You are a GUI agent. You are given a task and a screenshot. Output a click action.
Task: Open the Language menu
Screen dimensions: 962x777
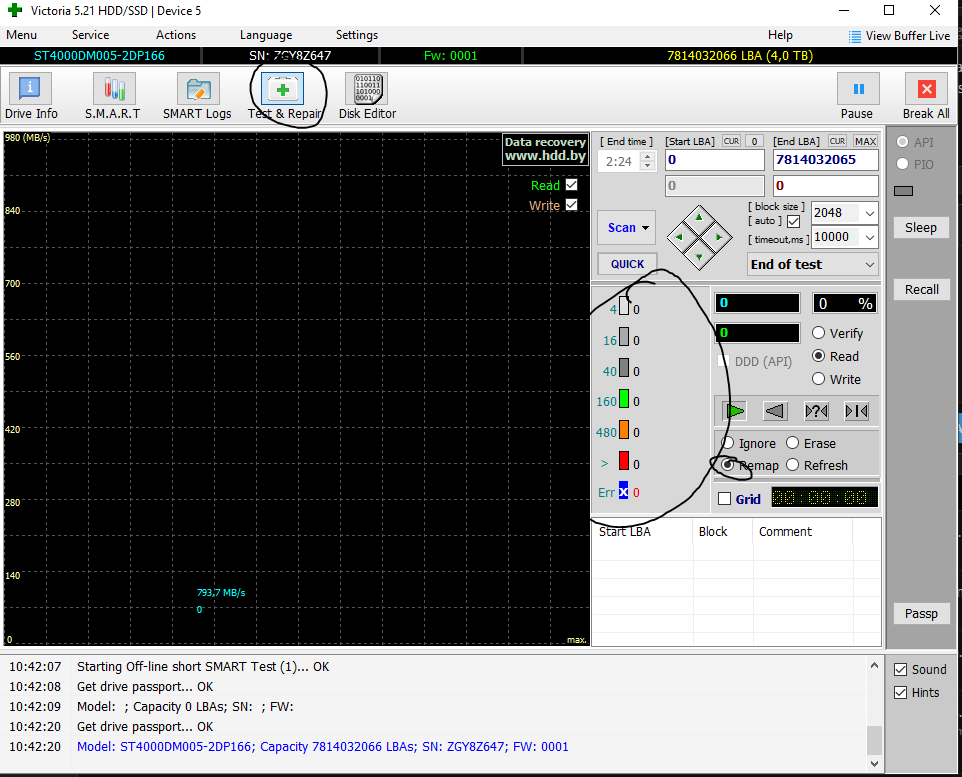pyautogui.click(x=266, y=35)
